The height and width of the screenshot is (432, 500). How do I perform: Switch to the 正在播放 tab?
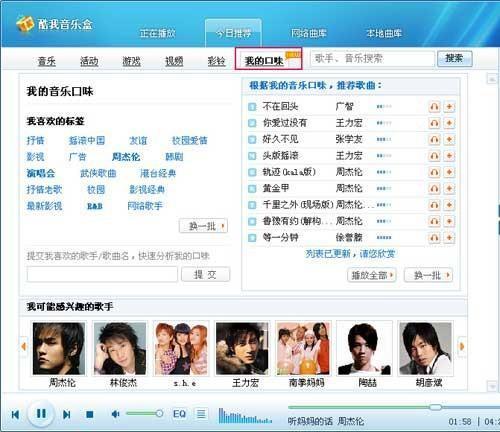pyautogui.click(x=157, y=33)
